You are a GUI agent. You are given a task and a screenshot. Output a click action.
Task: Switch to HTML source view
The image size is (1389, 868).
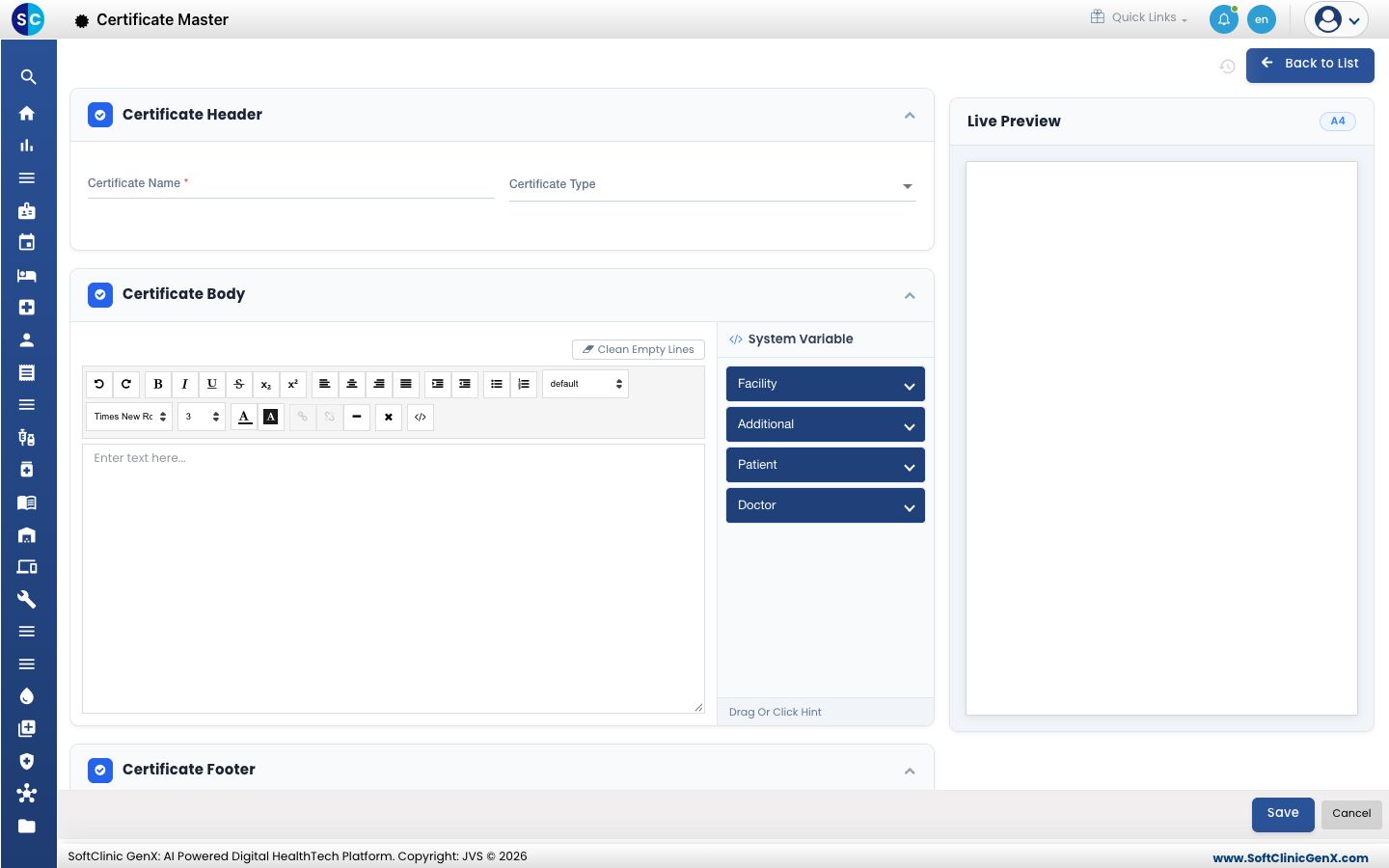(x=421, y=417)
